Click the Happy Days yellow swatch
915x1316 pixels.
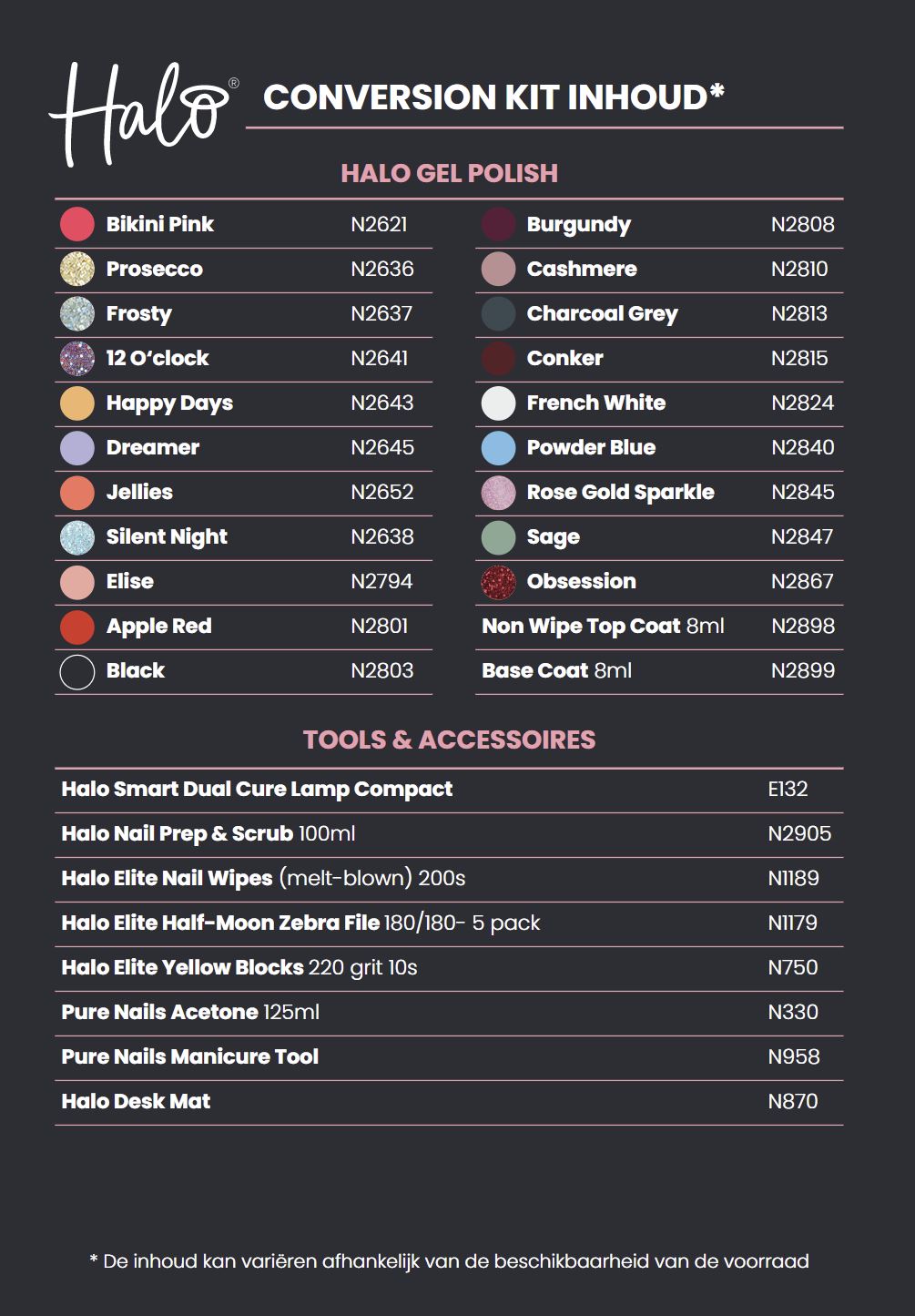pyautogui.click(x=77, y=403)
